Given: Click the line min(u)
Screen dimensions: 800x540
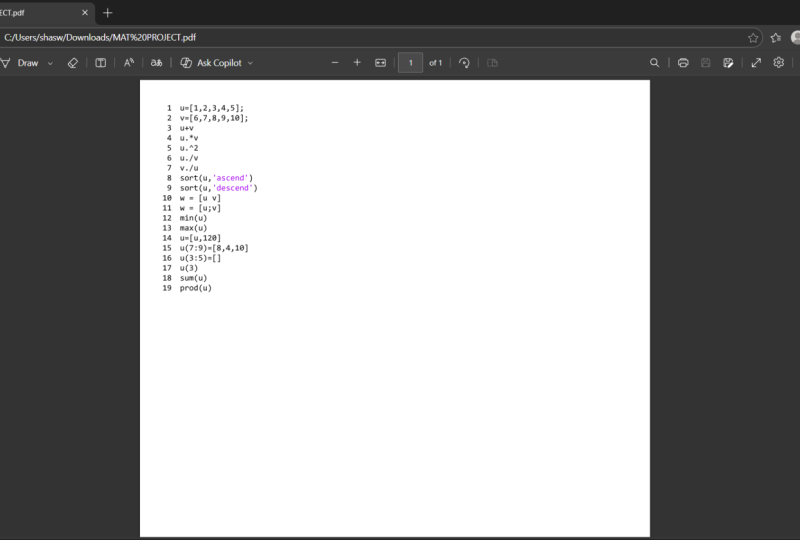Looking at the screenshot, I should pos(193,218).
